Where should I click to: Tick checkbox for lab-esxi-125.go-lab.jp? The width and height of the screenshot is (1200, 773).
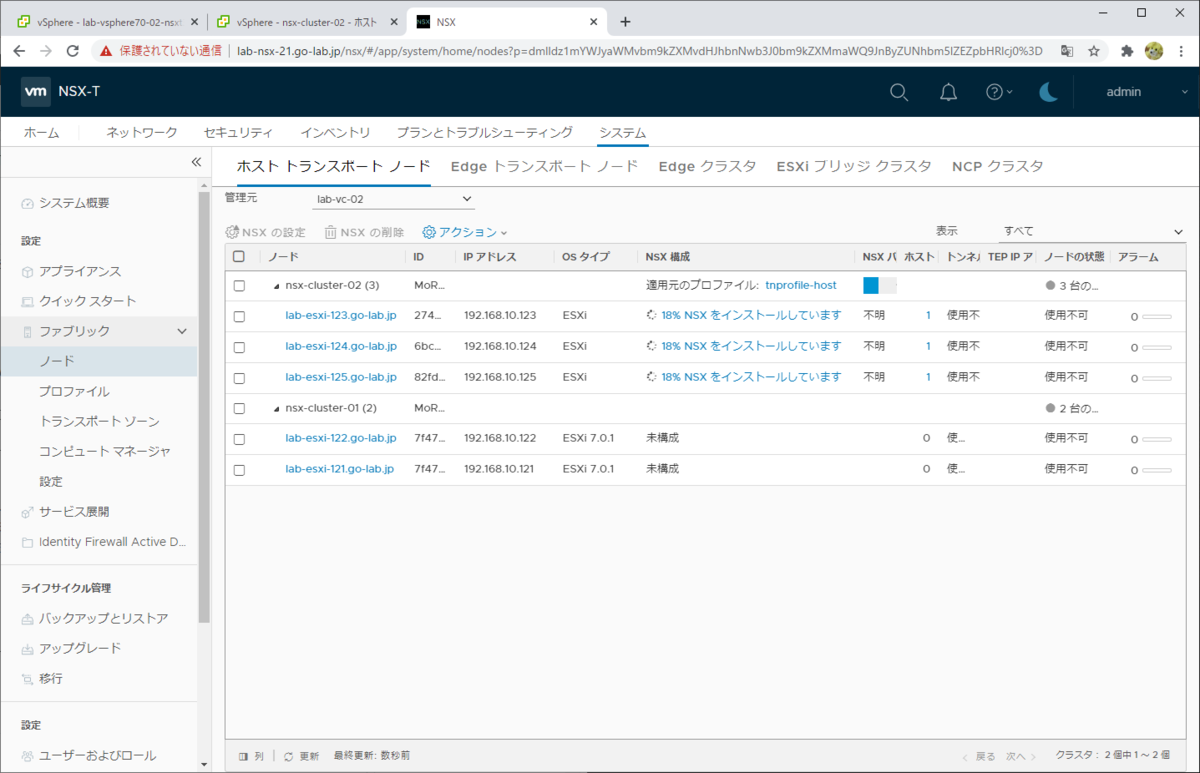pos(239,378)
